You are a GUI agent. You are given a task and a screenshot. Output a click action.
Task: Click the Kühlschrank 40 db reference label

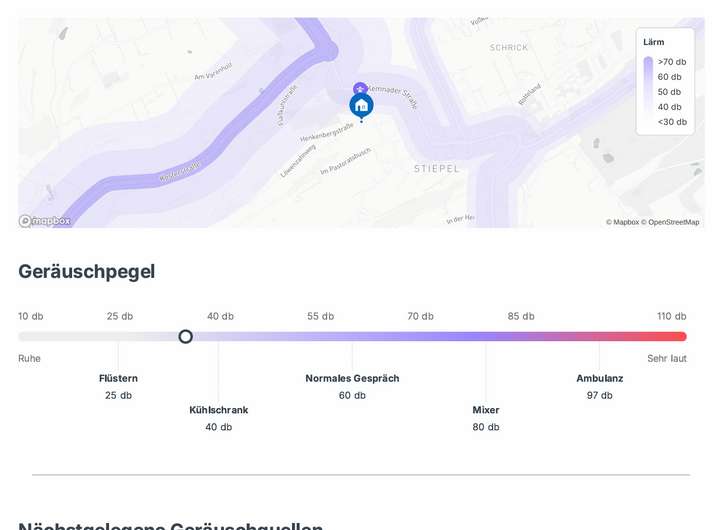pos(218,418)
